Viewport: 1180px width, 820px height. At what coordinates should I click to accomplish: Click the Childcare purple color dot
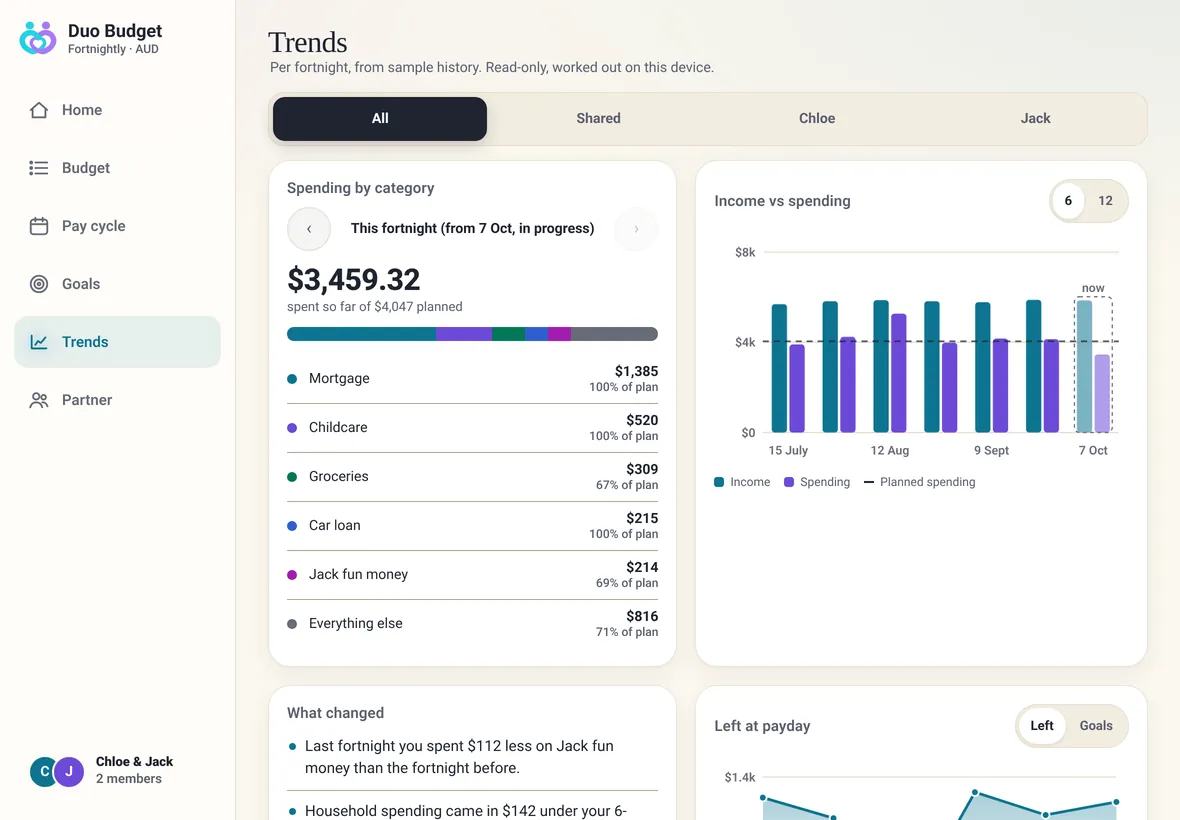pos(292,428)
